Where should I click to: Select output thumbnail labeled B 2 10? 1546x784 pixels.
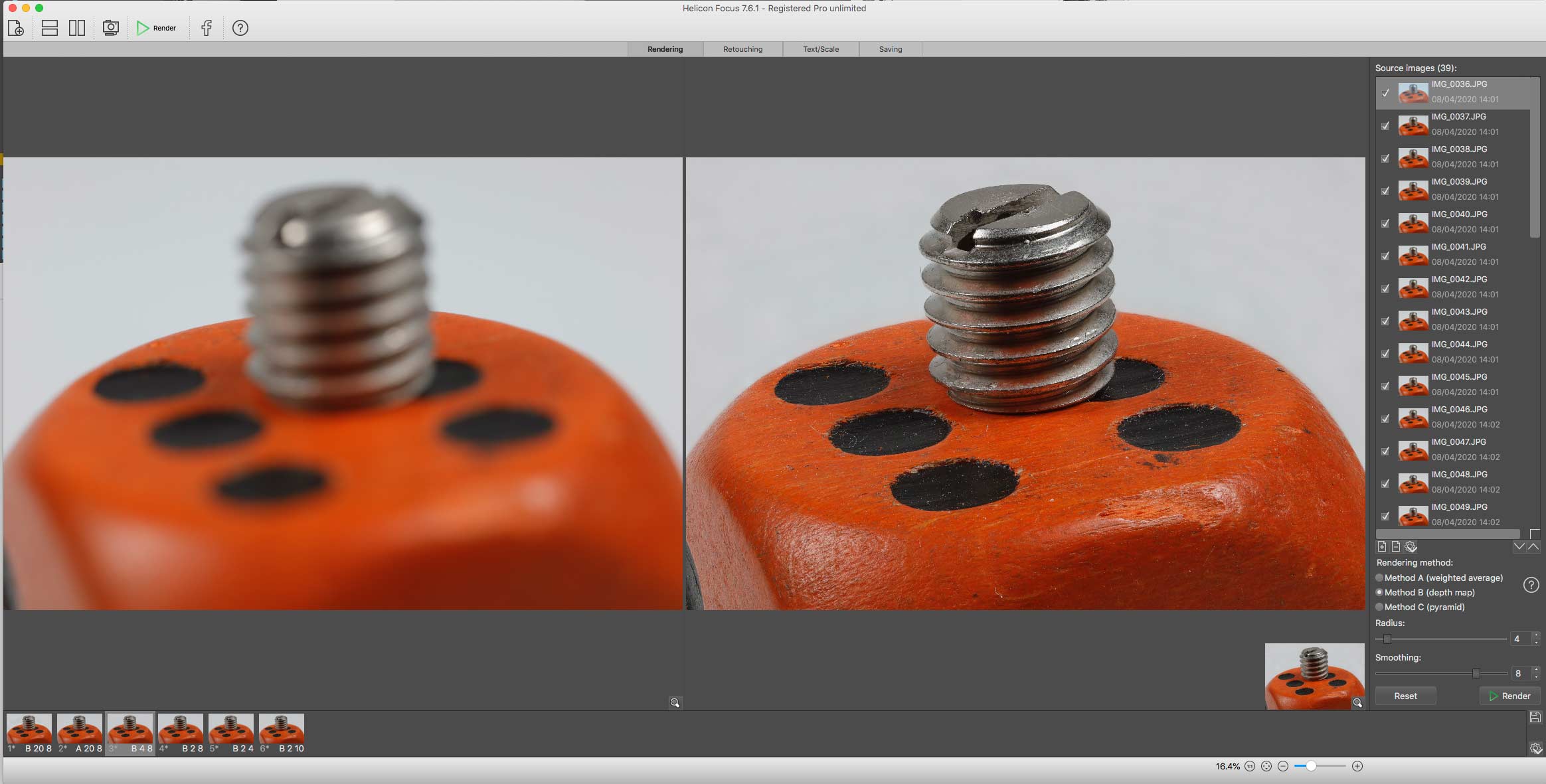pyautogui.click(x=282, y=734)
